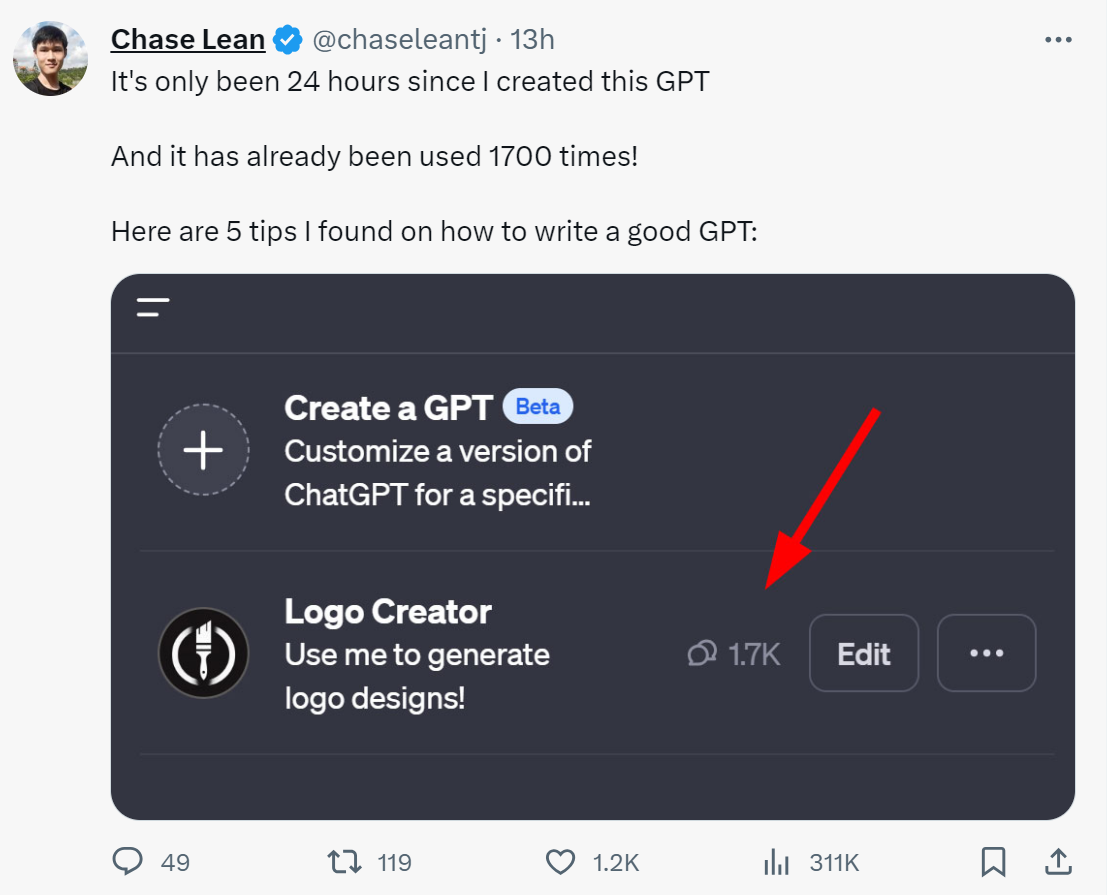
Task: Bookmark this tweet
Action: click(993, 862)
